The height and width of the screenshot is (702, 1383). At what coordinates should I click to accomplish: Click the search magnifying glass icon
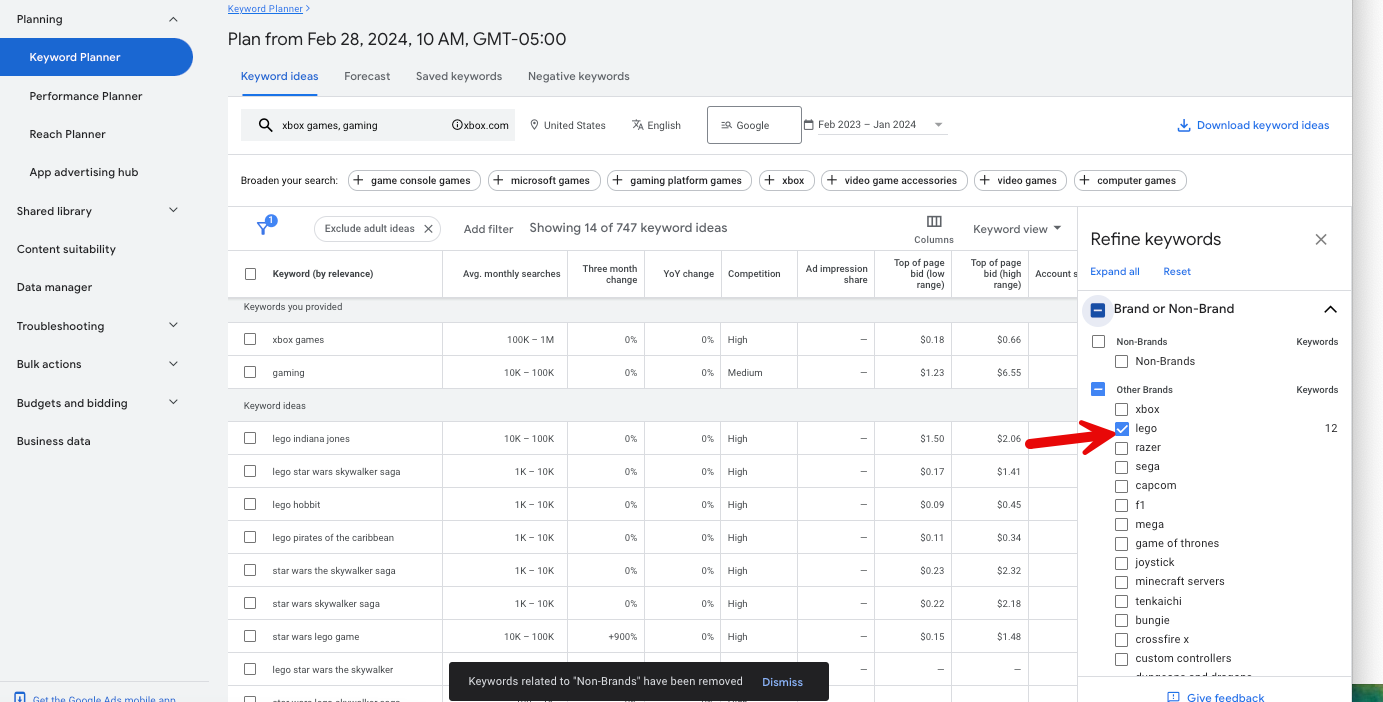265,124
